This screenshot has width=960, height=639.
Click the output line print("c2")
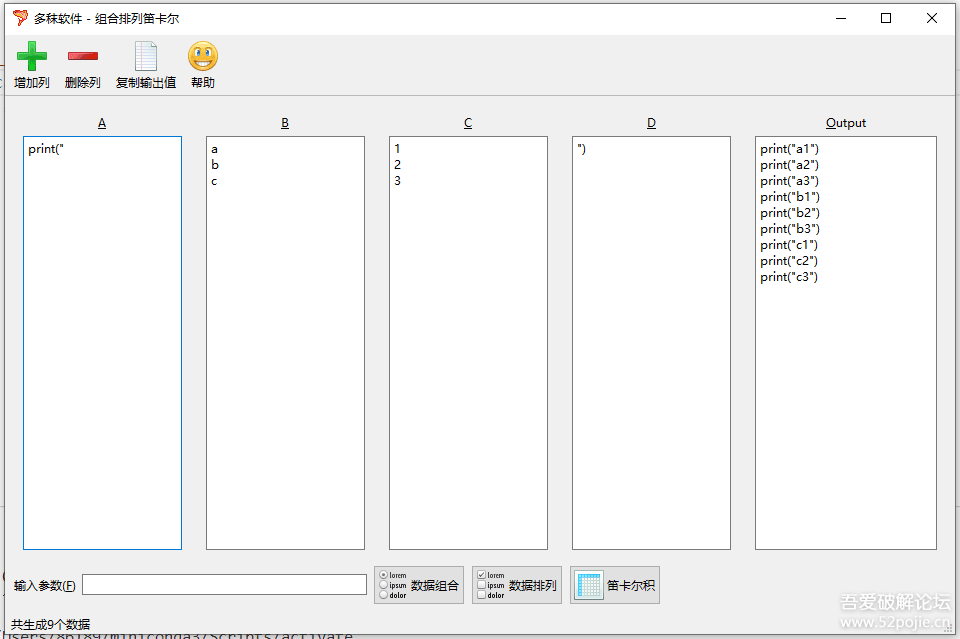(x=789, y=261)
